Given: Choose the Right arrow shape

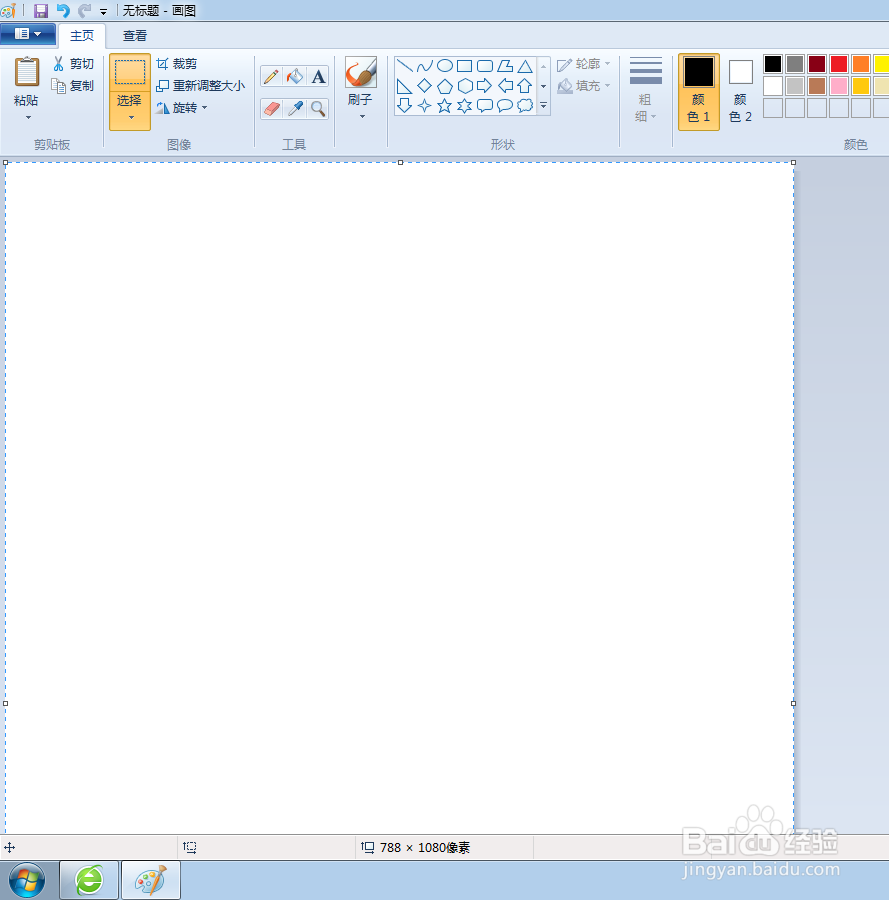Looking at the screenshot, I should tap(485, 86).
